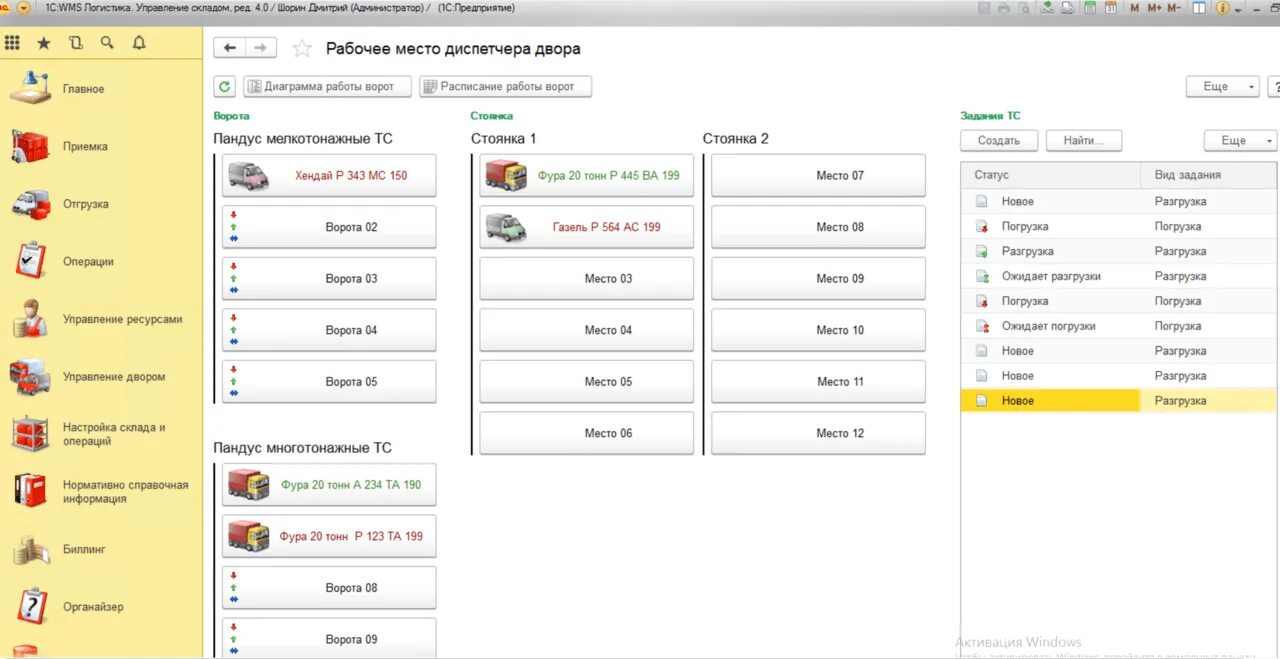
Task: Open favorites star in top panel
Action: coord(43,43)
